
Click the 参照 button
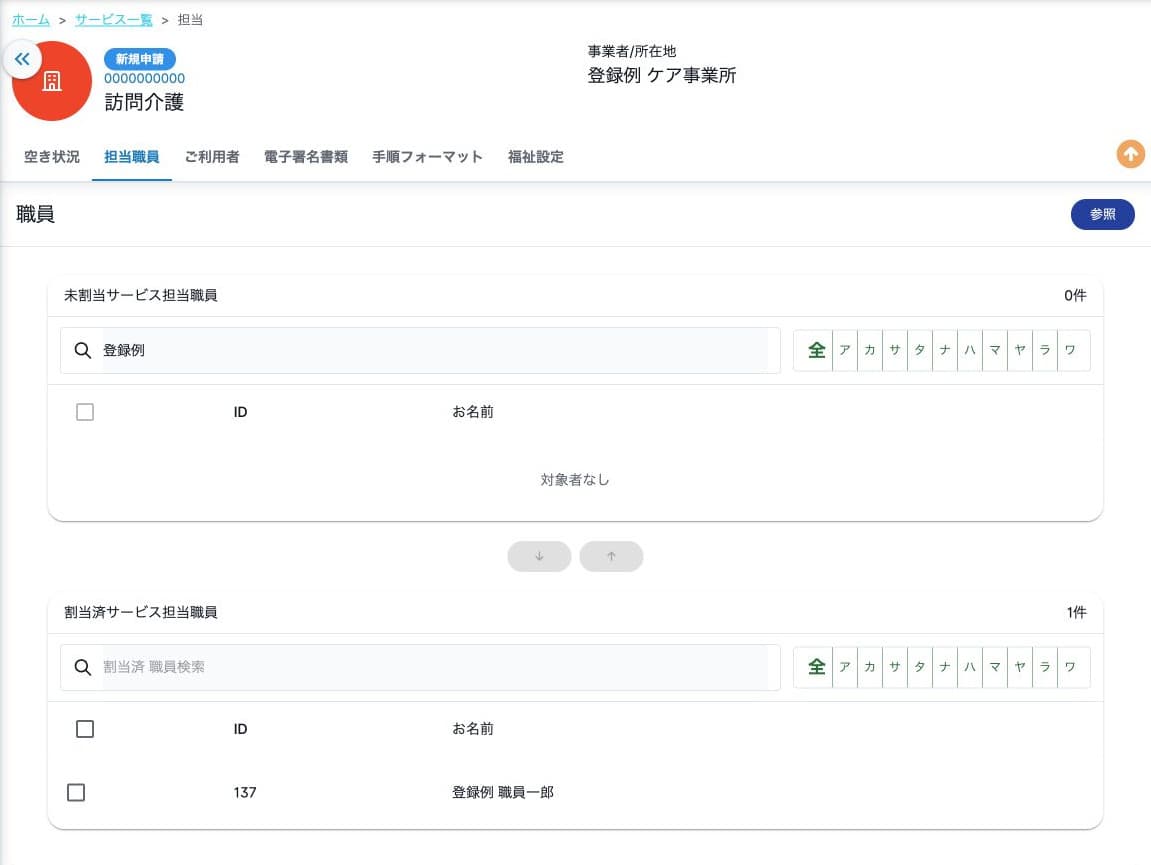pyautogui.click(x=1103, y=214)
